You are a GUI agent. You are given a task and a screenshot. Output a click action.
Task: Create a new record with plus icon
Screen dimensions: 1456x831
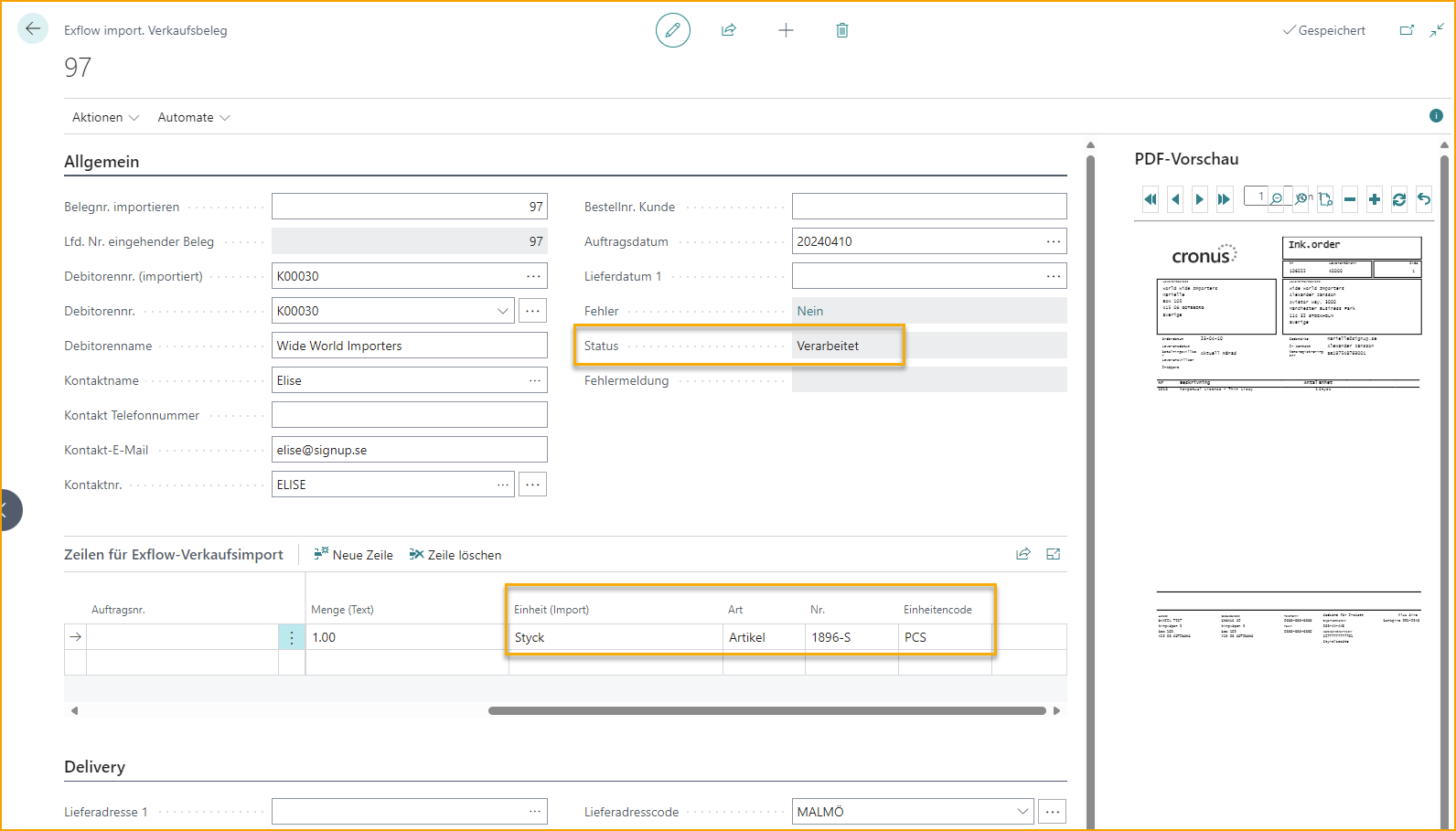point(786,30)
